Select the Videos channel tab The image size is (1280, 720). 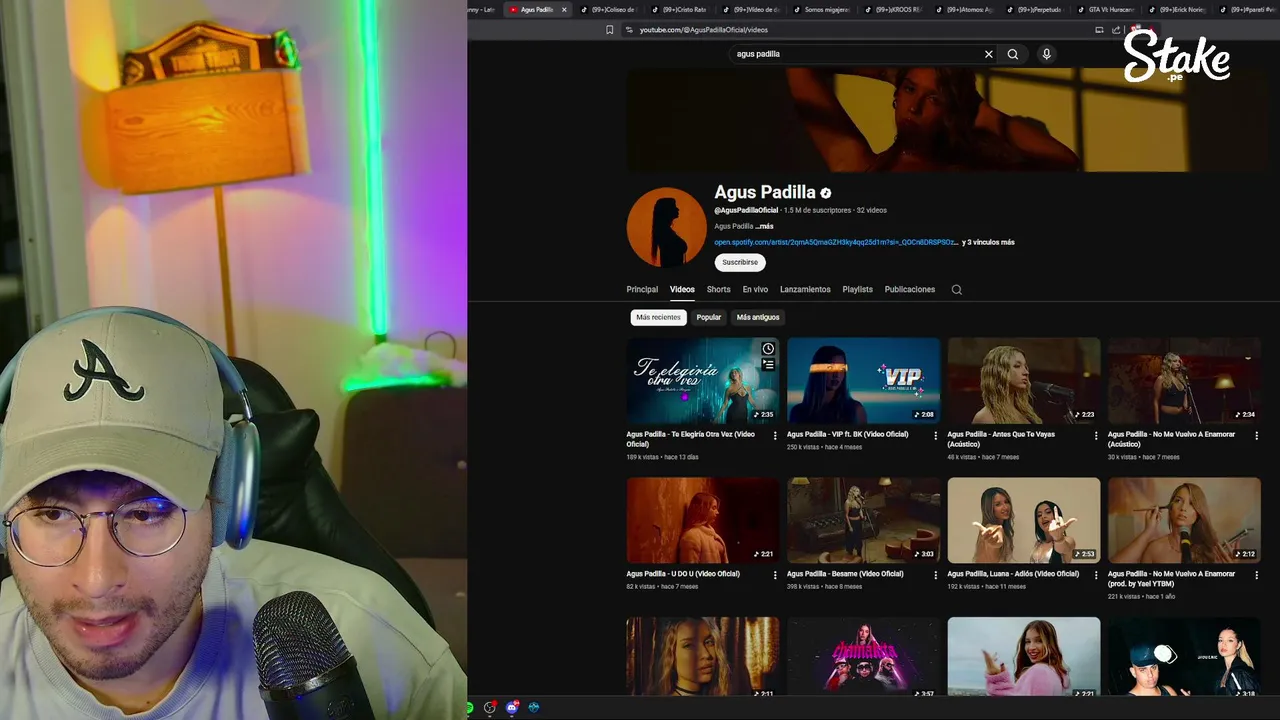point(682,290)
